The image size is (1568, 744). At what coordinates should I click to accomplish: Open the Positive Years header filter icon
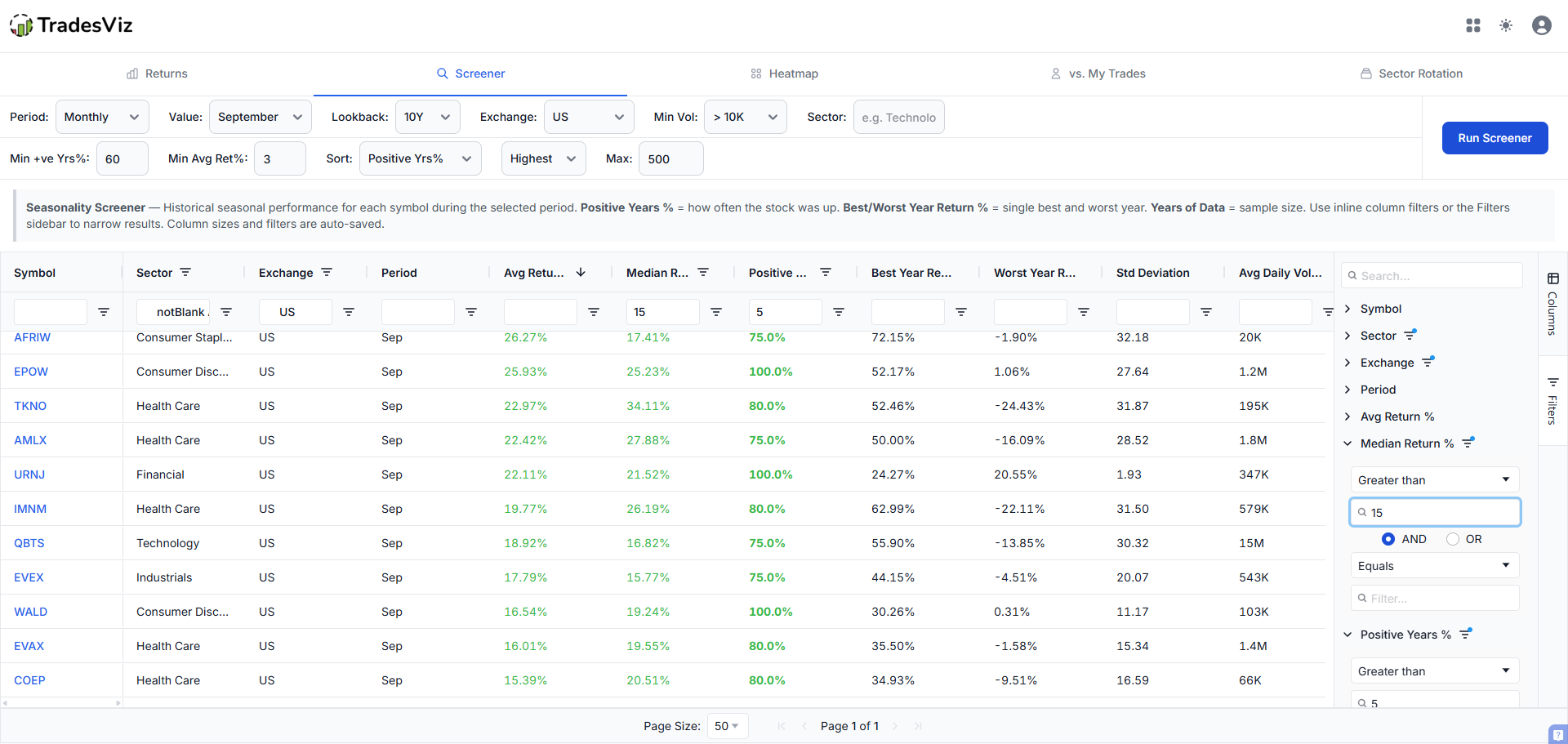pyautogui.click(x=826, y=272)
